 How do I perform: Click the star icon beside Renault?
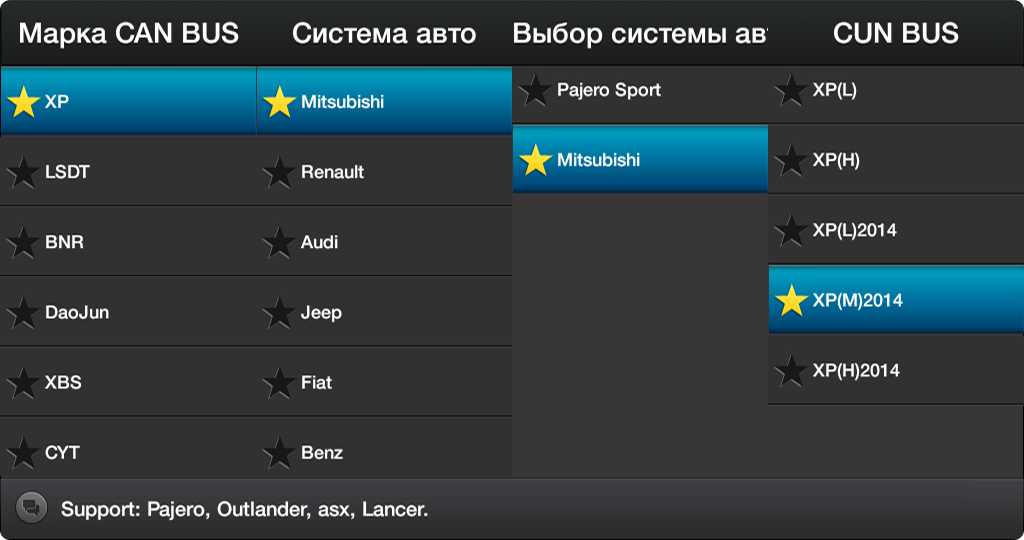279,172
